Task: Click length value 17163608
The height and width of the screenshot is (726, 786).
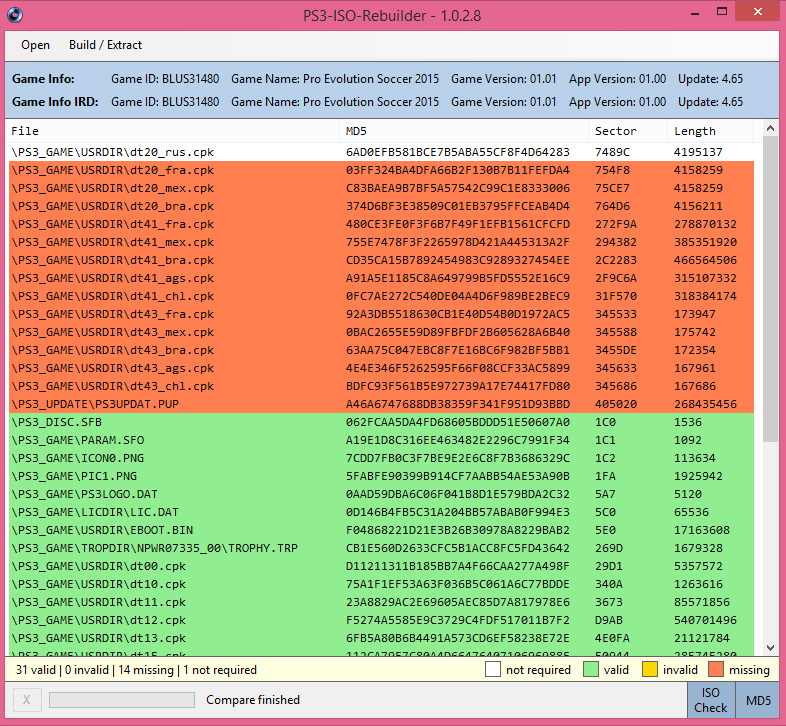Action: click(702, 530)
